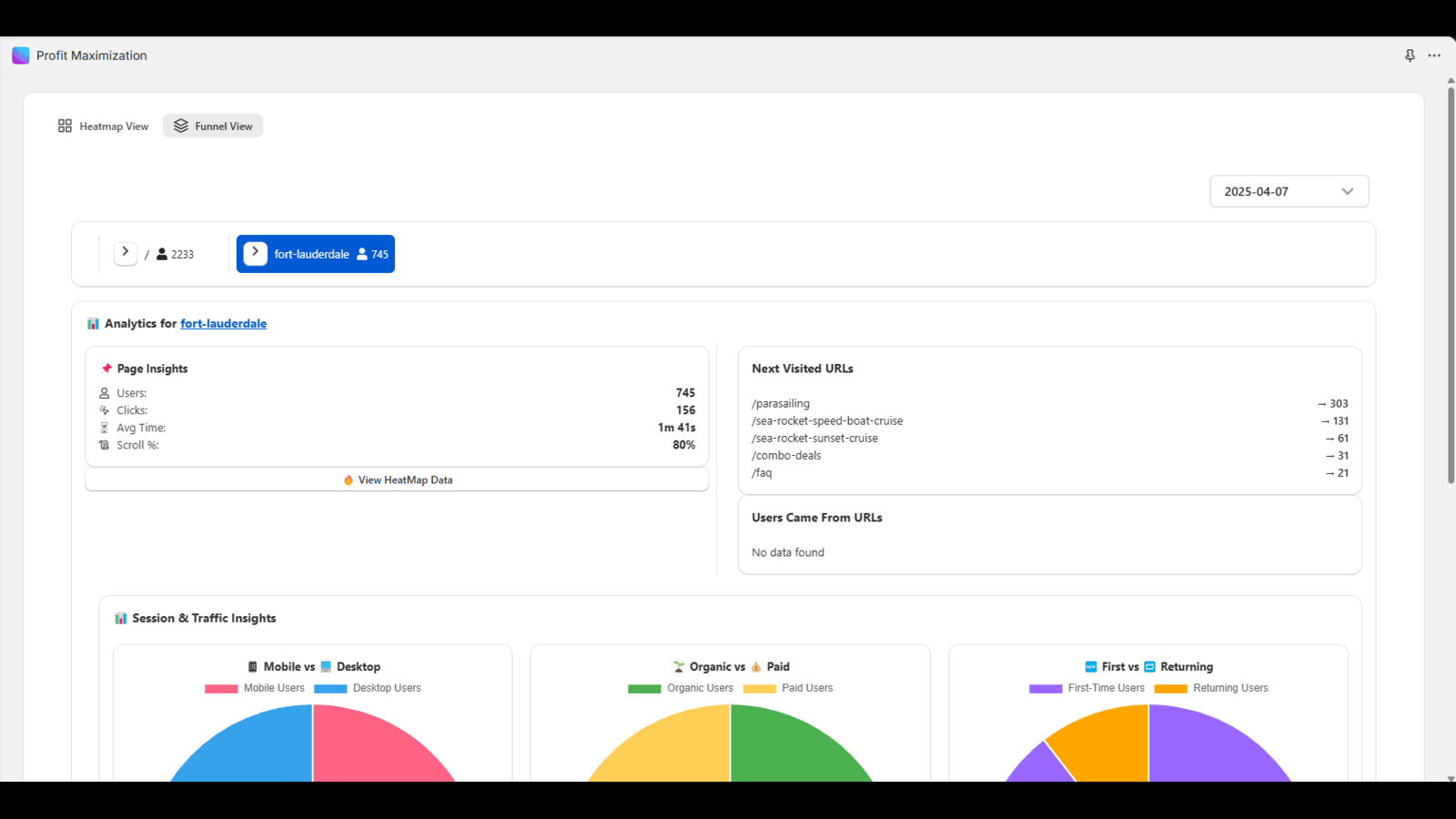Switch to the Heatmap View tab
1456x819 pixels.
[x=103, y=126]
